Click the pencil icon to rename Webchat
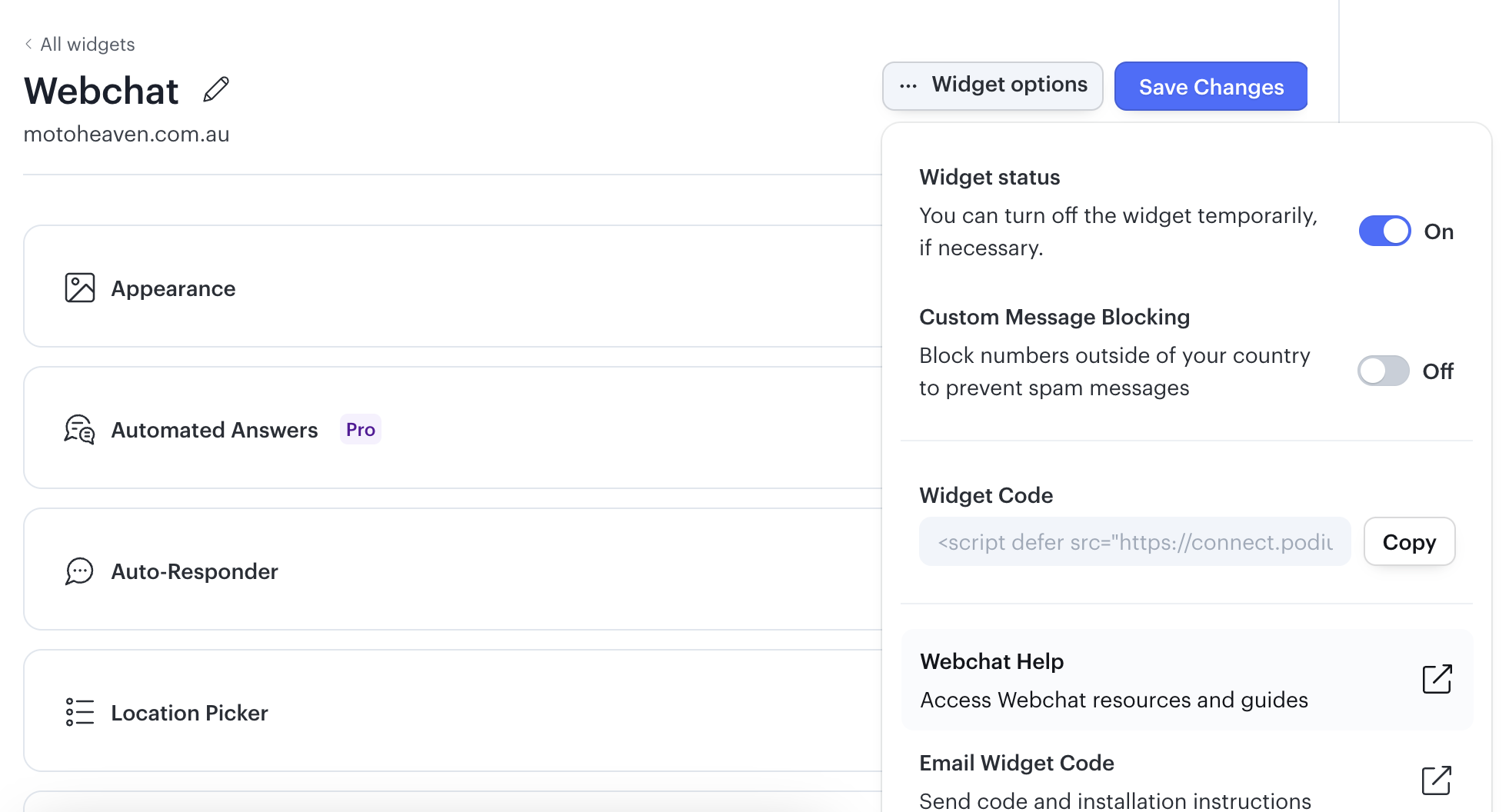The width and height of the screenshot is (1509, 812). 215,90
